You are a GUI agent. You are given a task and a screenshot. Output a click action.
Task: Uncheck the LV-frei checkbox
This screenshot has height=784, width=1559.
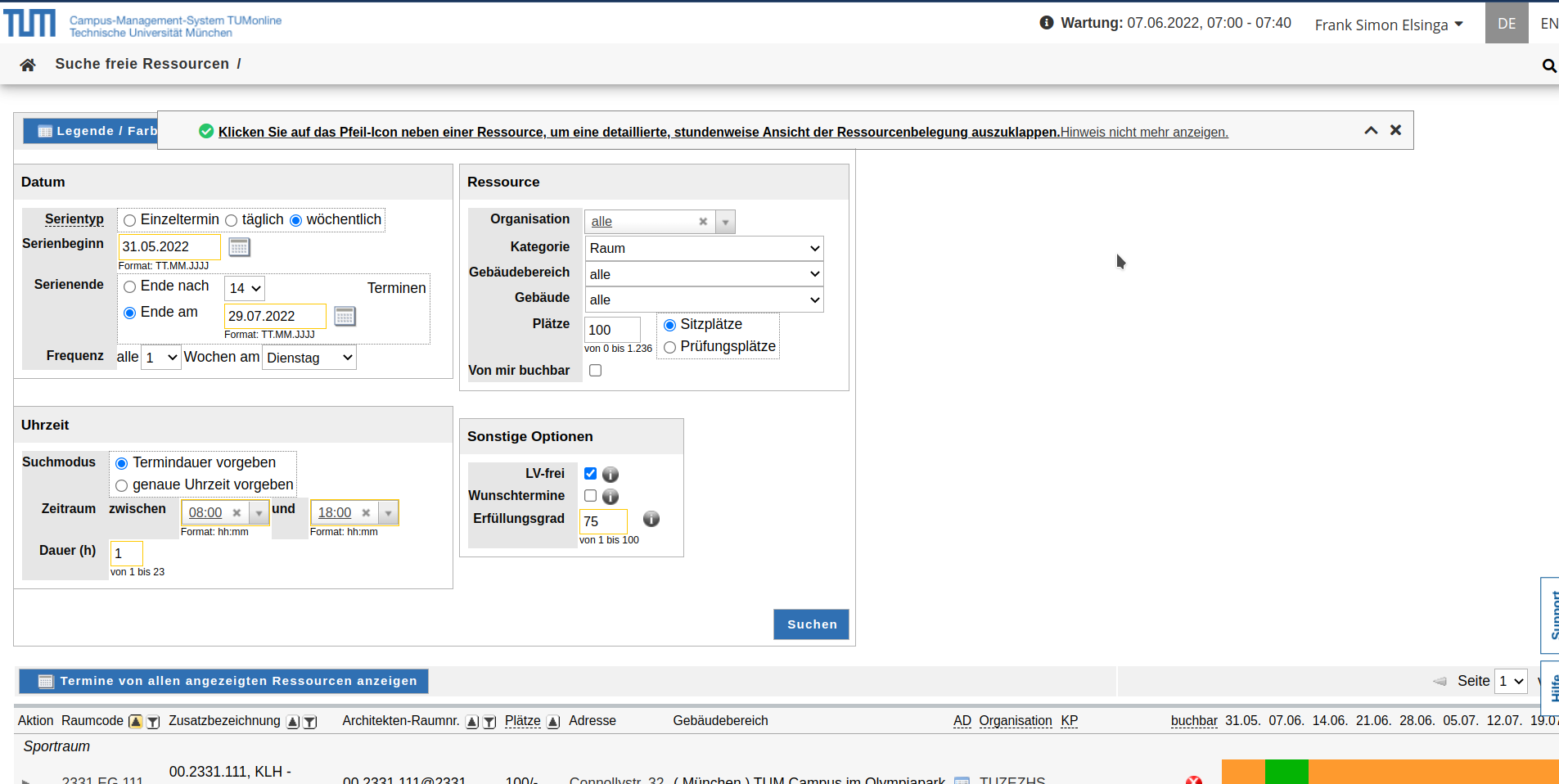pos(590,474)
